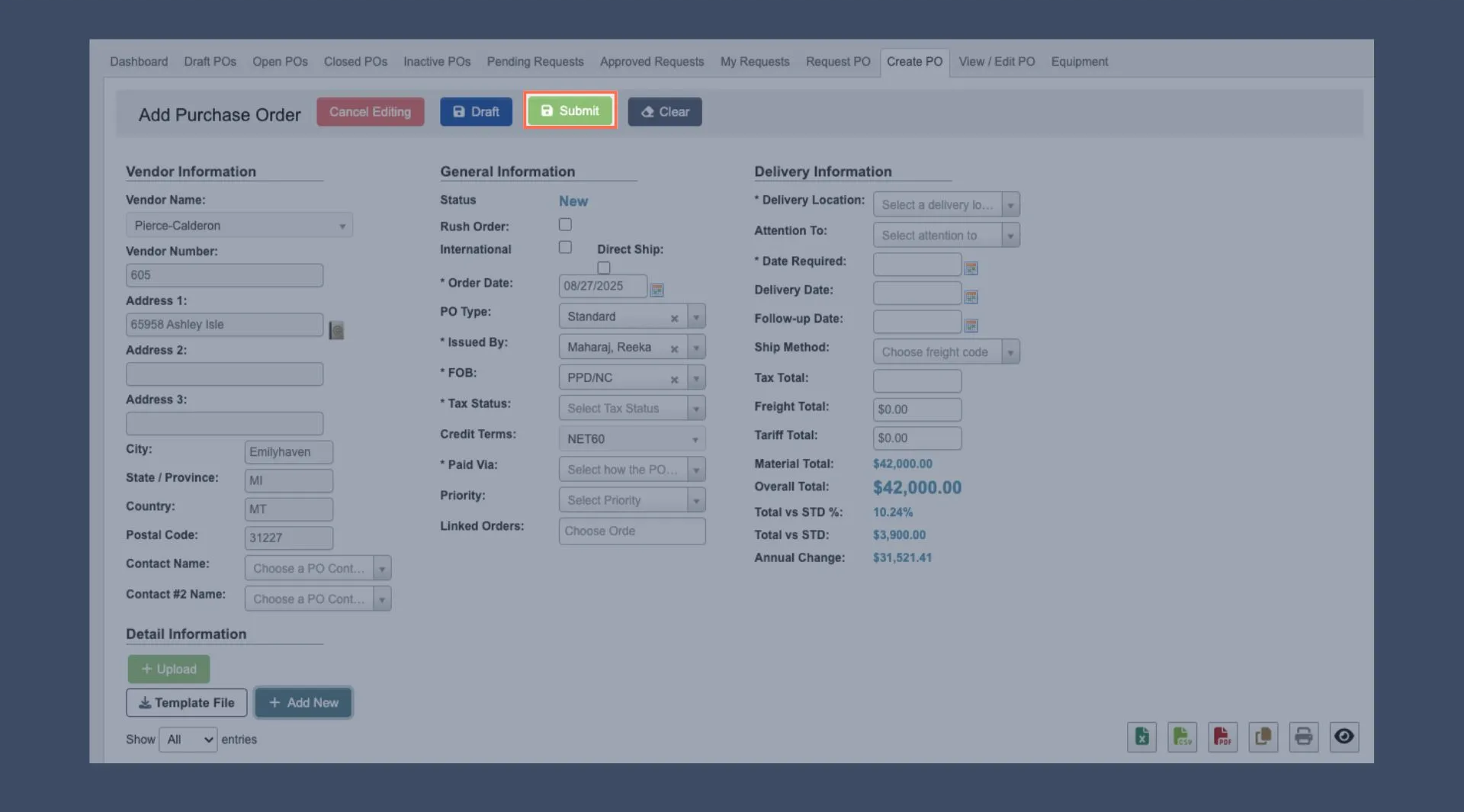1464x812 pixels.
Task: Switch to the My Requests tab
Action: tap(755, 62)
